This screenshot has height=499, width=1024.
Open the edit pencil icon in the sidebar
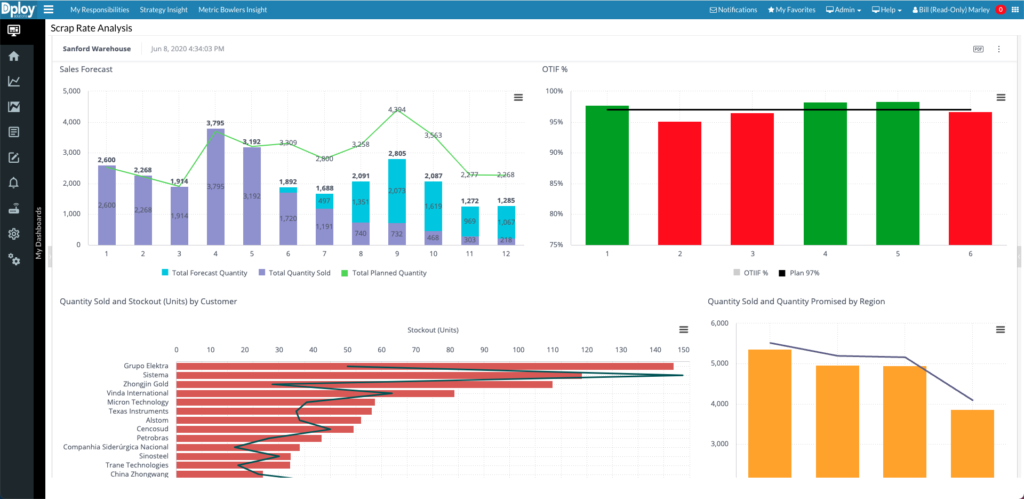click(x=14, y=157)
